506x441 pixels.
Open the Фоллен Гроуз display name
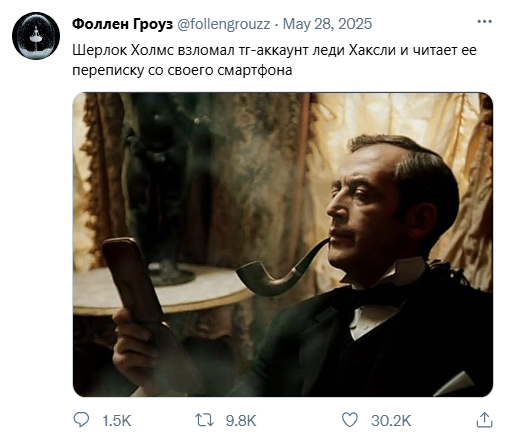coord(122,24)
